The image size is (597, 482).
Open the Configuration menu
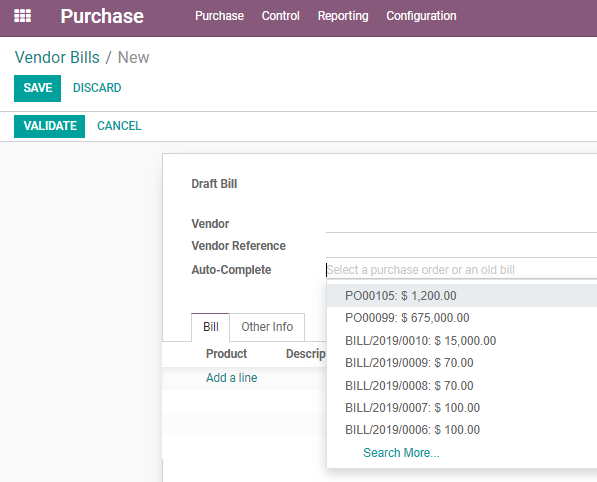tap(421, 16)
